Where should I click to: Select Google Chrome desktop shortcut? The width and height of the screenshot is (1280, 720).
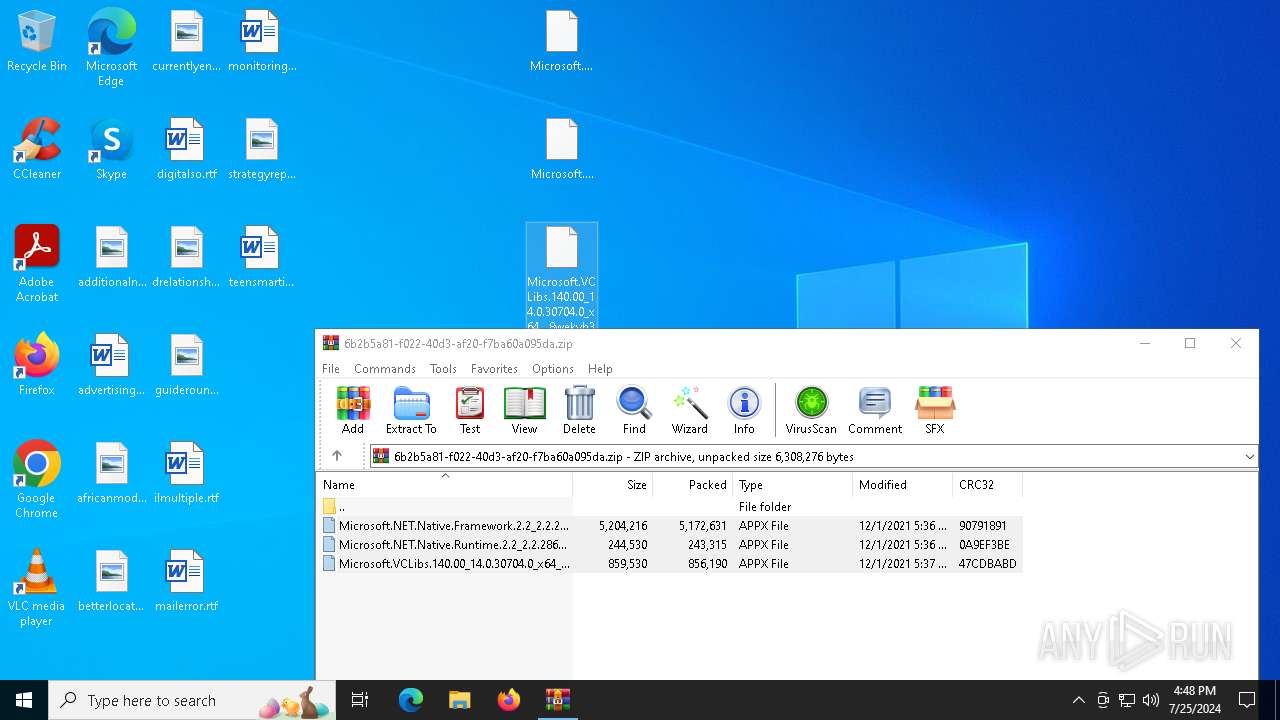(x=37, y=480)
